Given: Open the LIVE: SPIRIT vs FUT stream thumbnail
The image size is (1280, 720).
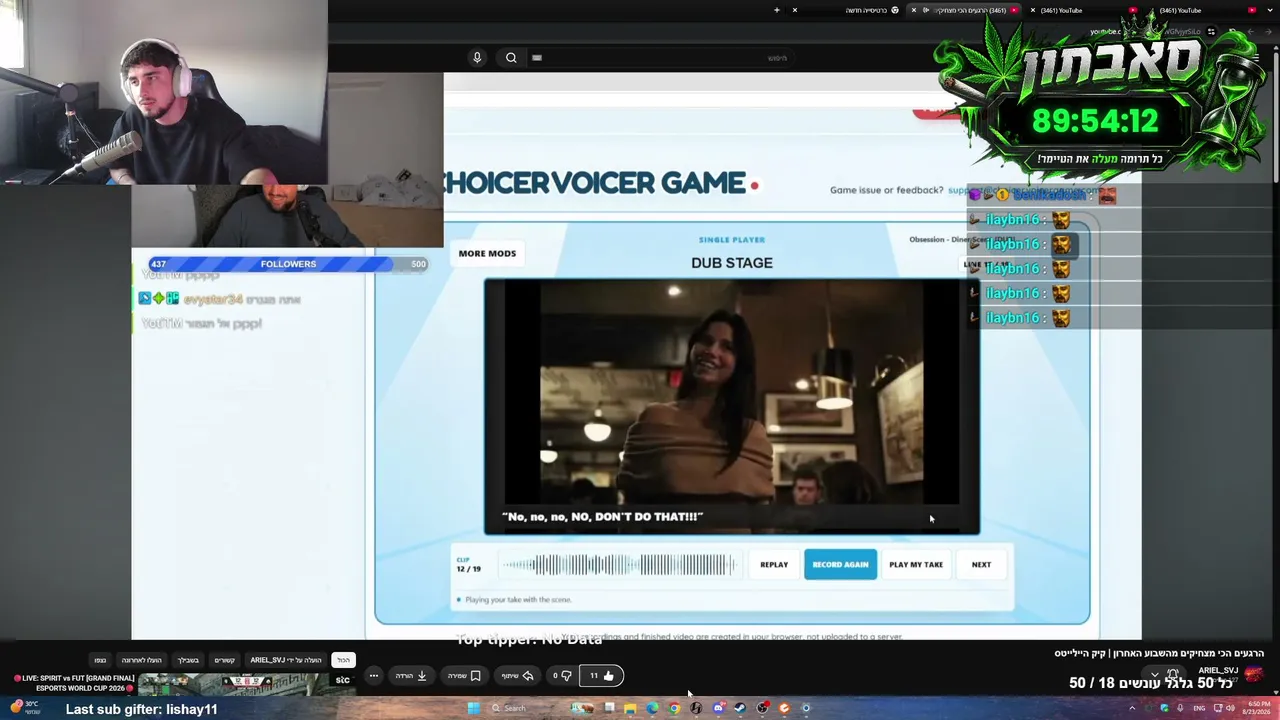Looking at the screenshot, I should coord(246,685).
